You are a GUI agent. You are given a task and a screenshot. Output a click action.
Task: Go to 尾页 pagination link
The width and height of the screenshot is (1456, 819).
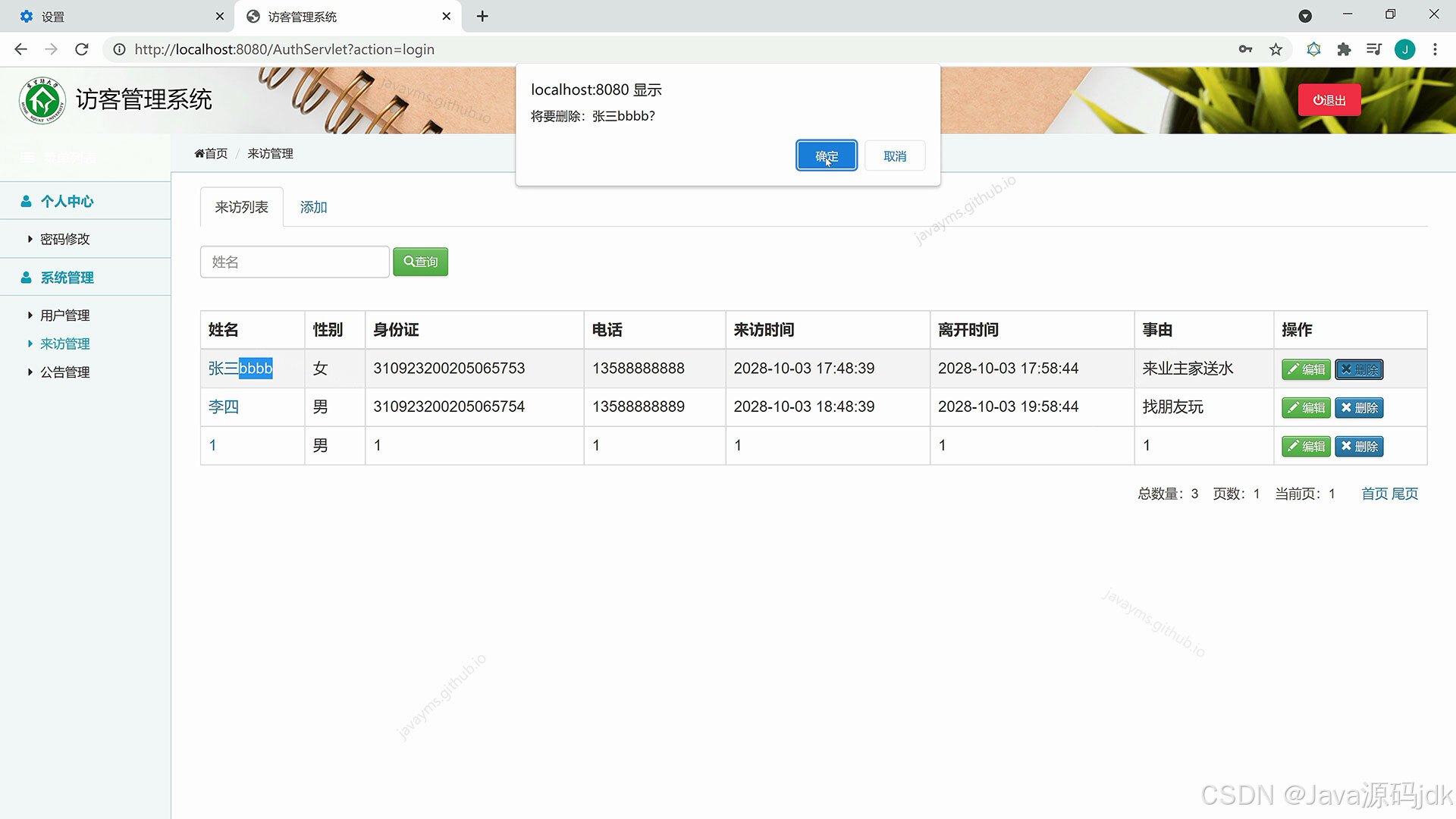click(x=1404, y=494)
